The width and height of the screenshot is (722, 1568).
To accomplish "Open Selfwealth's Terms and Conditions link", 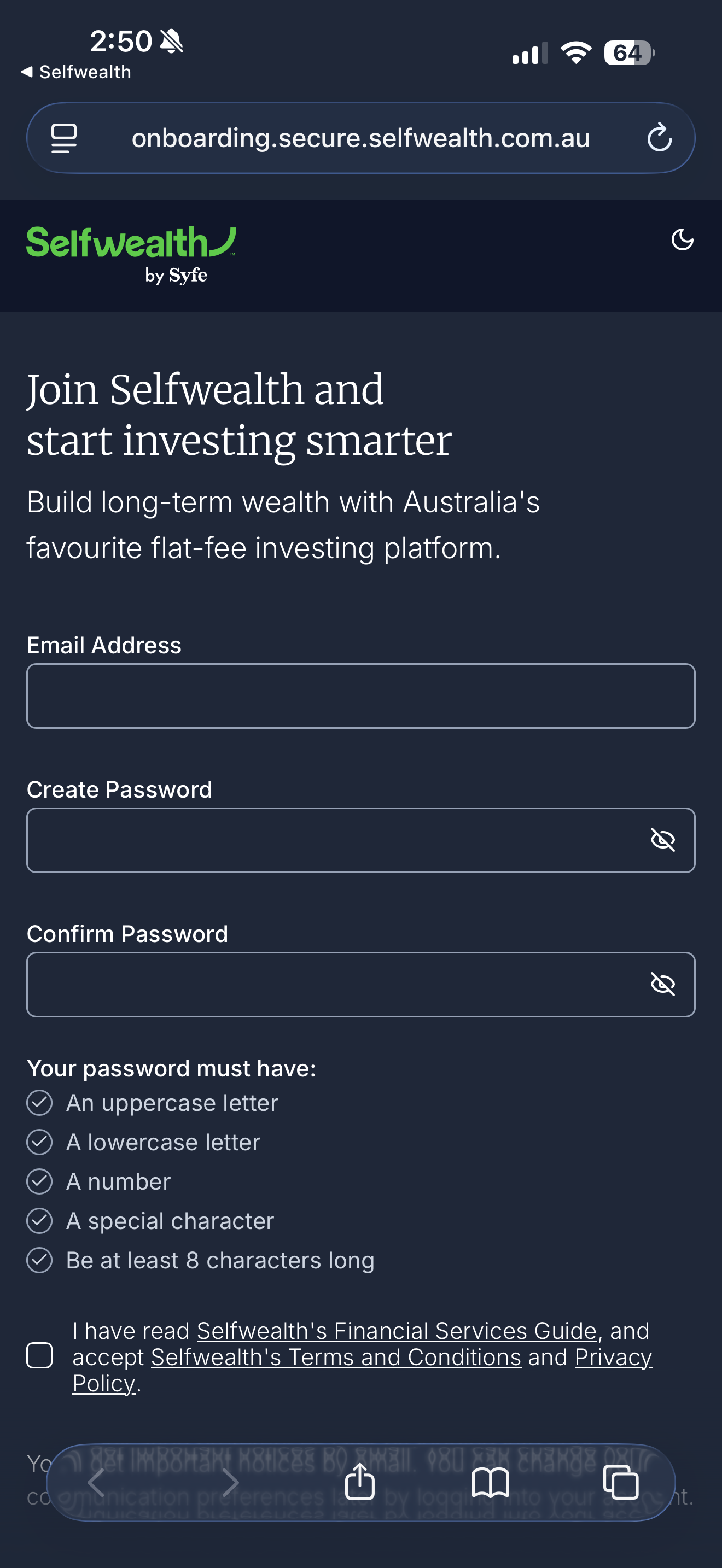I will point(336,1357).
